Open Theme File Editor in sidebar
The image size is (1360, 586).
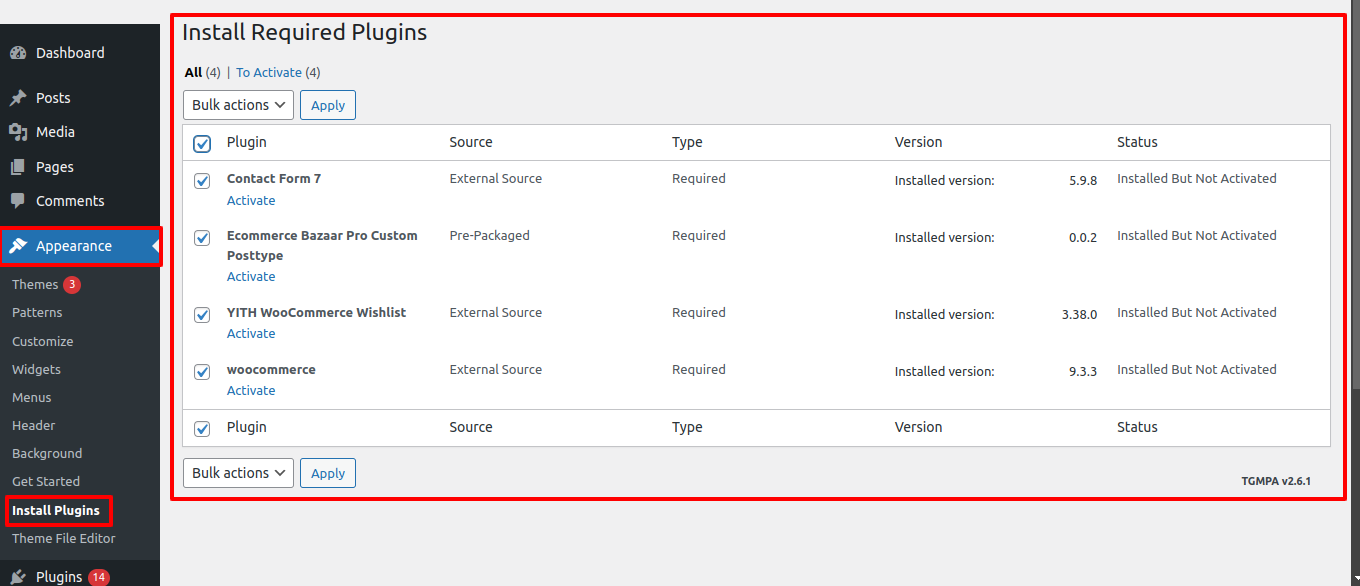point(64,538)
